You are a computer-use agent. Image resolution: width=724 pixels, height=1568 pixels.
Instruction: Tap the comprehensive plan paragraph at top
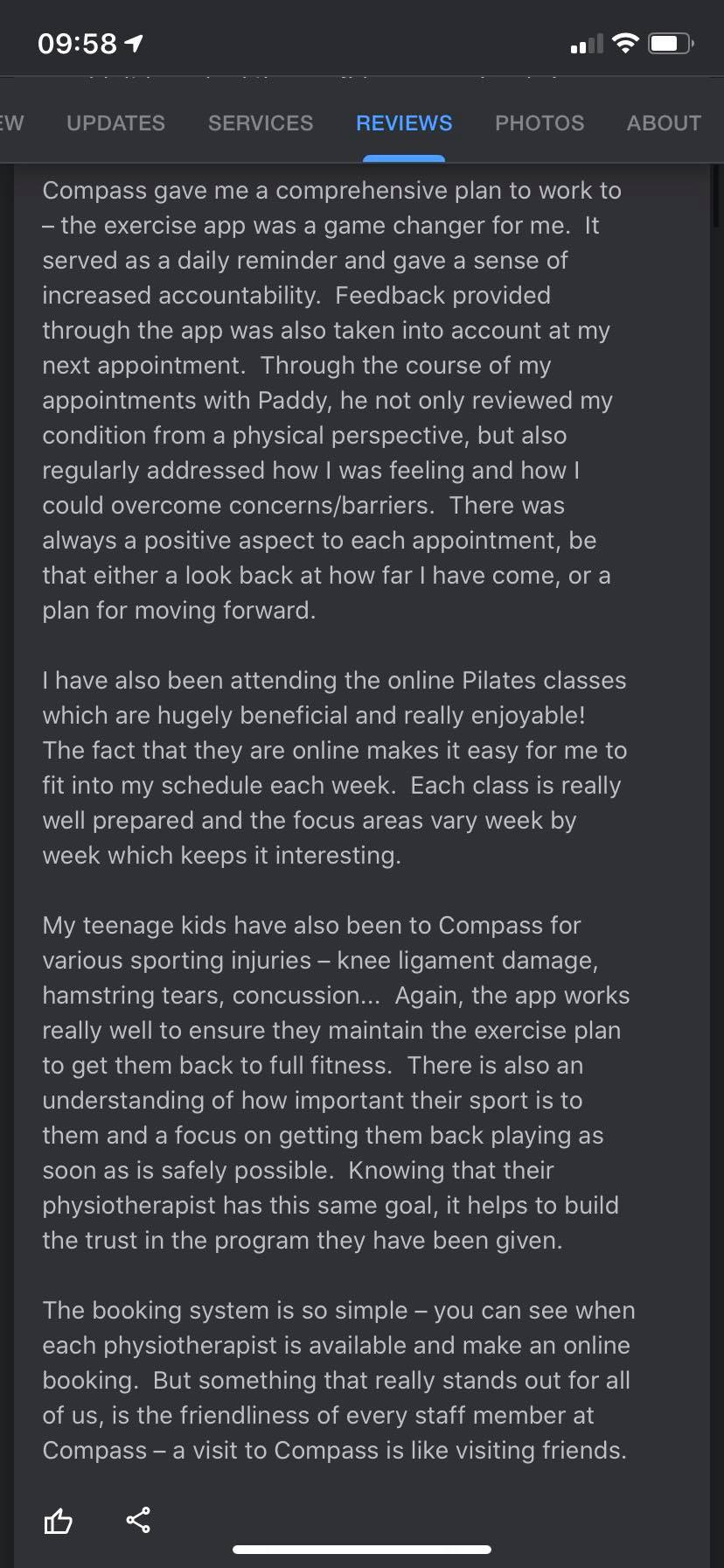pyautogui.click(x=331, y=400)
